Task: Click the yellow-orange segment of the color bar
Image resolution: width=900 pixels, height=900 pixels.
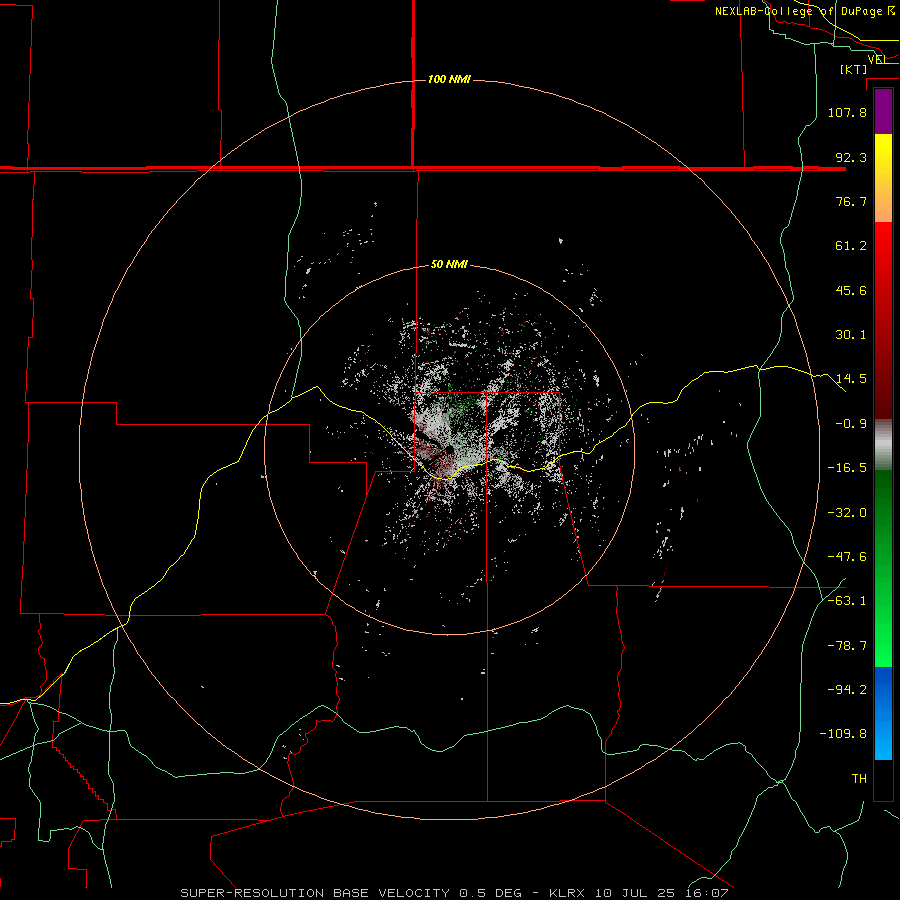Action: [883, 178]
